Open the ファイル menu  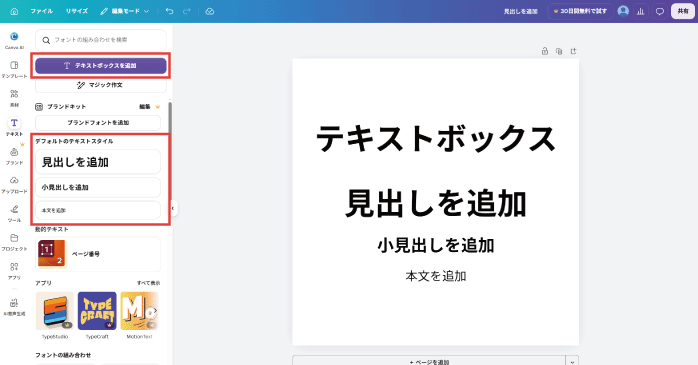click(42, 11)
